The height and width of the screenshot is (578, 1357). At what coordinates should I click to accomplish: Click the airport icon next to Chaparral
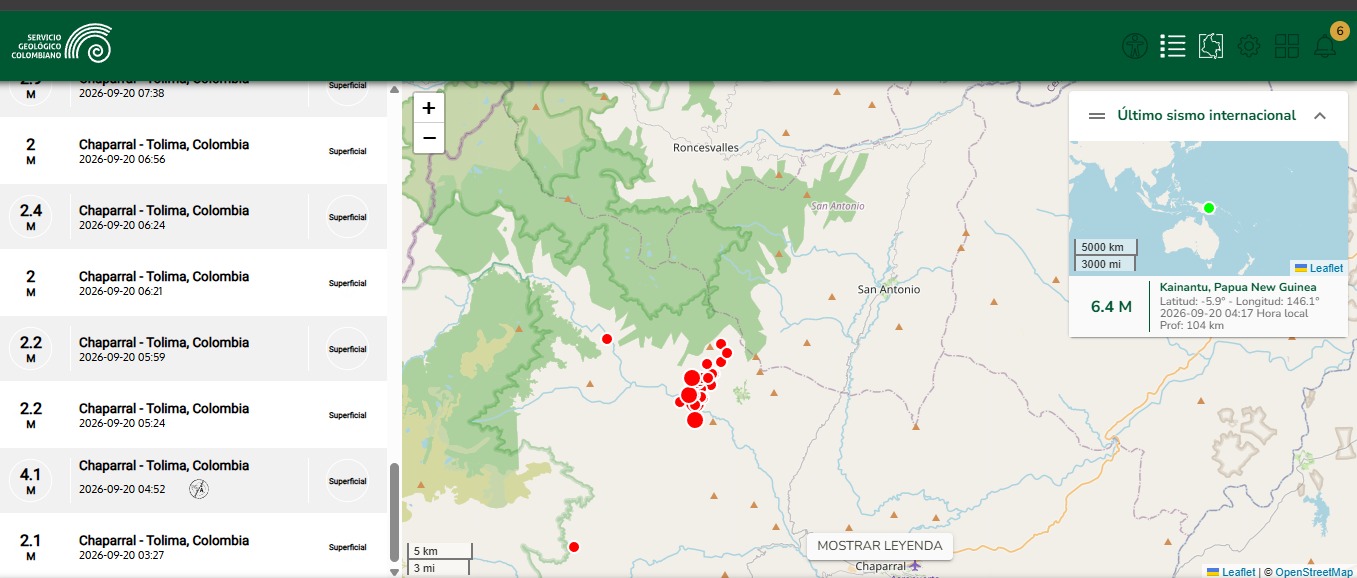[915, 566]
